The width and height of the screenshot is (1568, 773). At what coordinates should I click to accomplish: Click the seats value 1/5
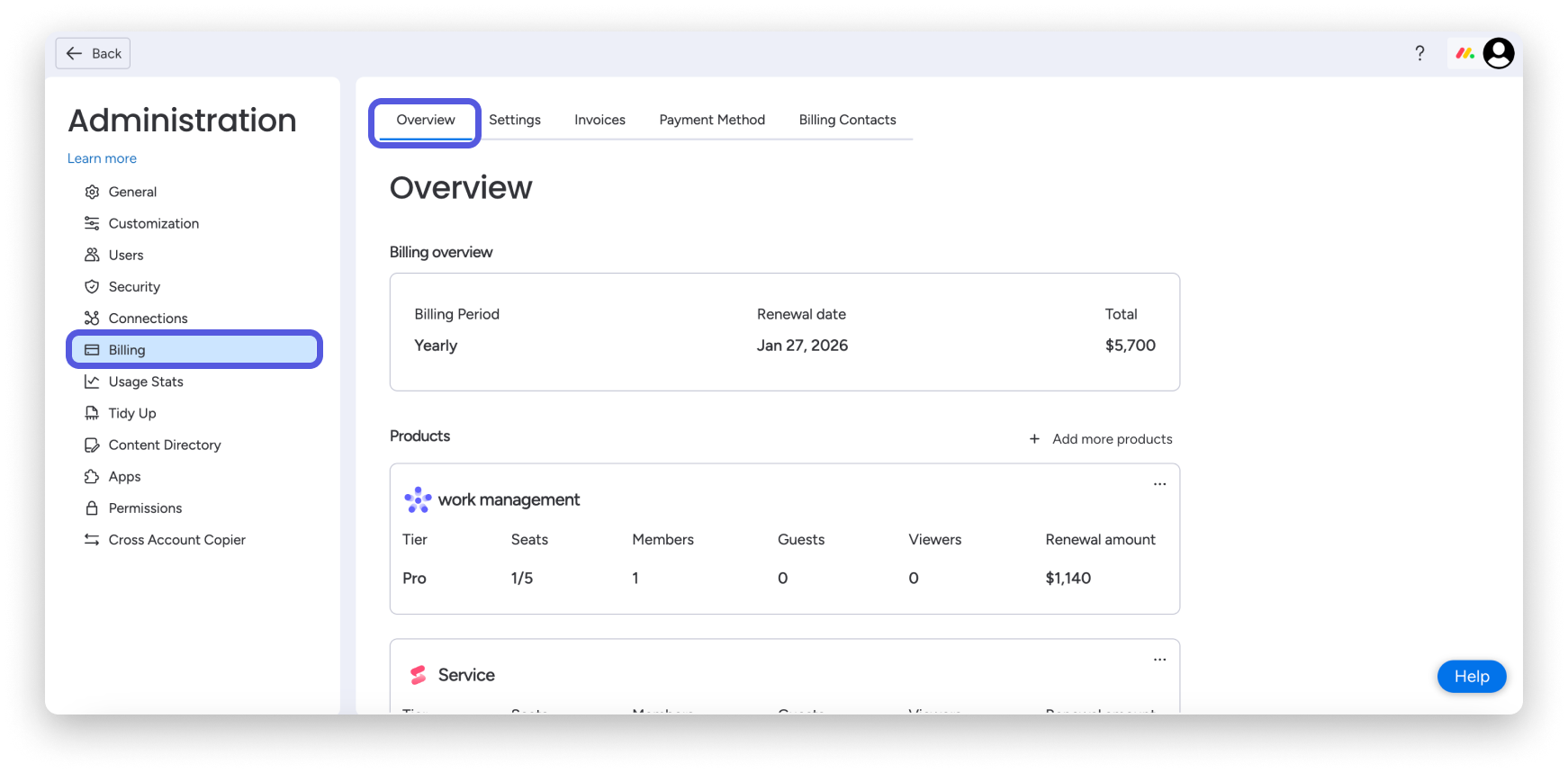[x=522, y=579]
